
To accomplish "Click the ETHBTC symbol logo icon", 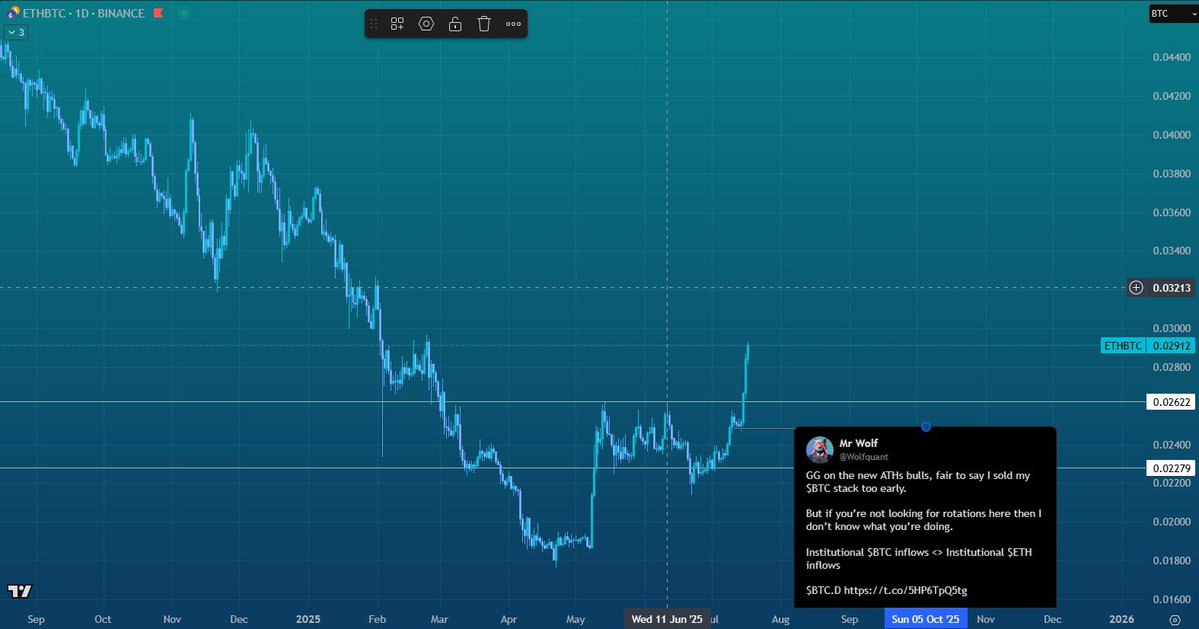I will click(13, 13).
